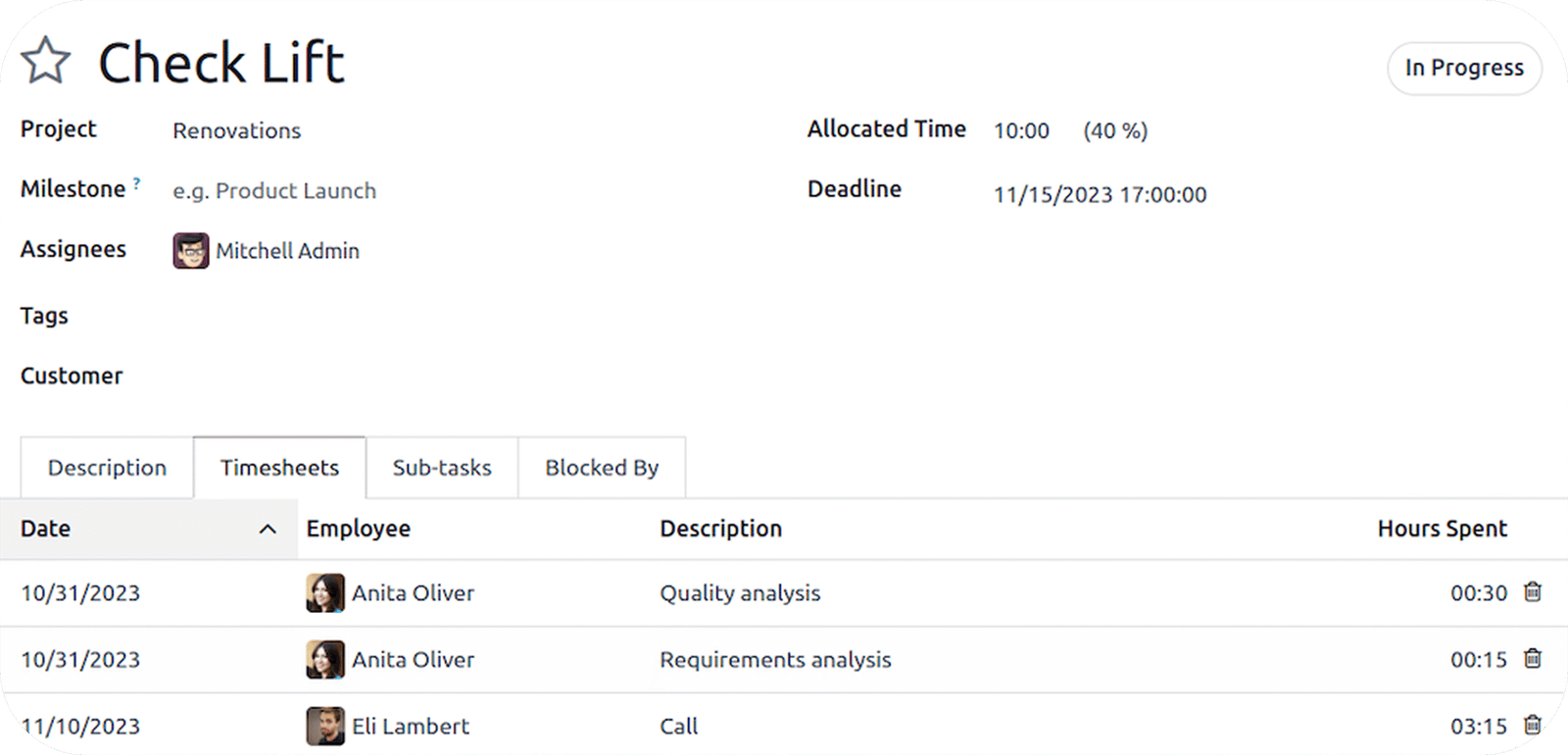This screenshot has height=755, width=1568.
Task: Click Anita Oliver's avatar in Quality analysis row
Action: (324, 593)
